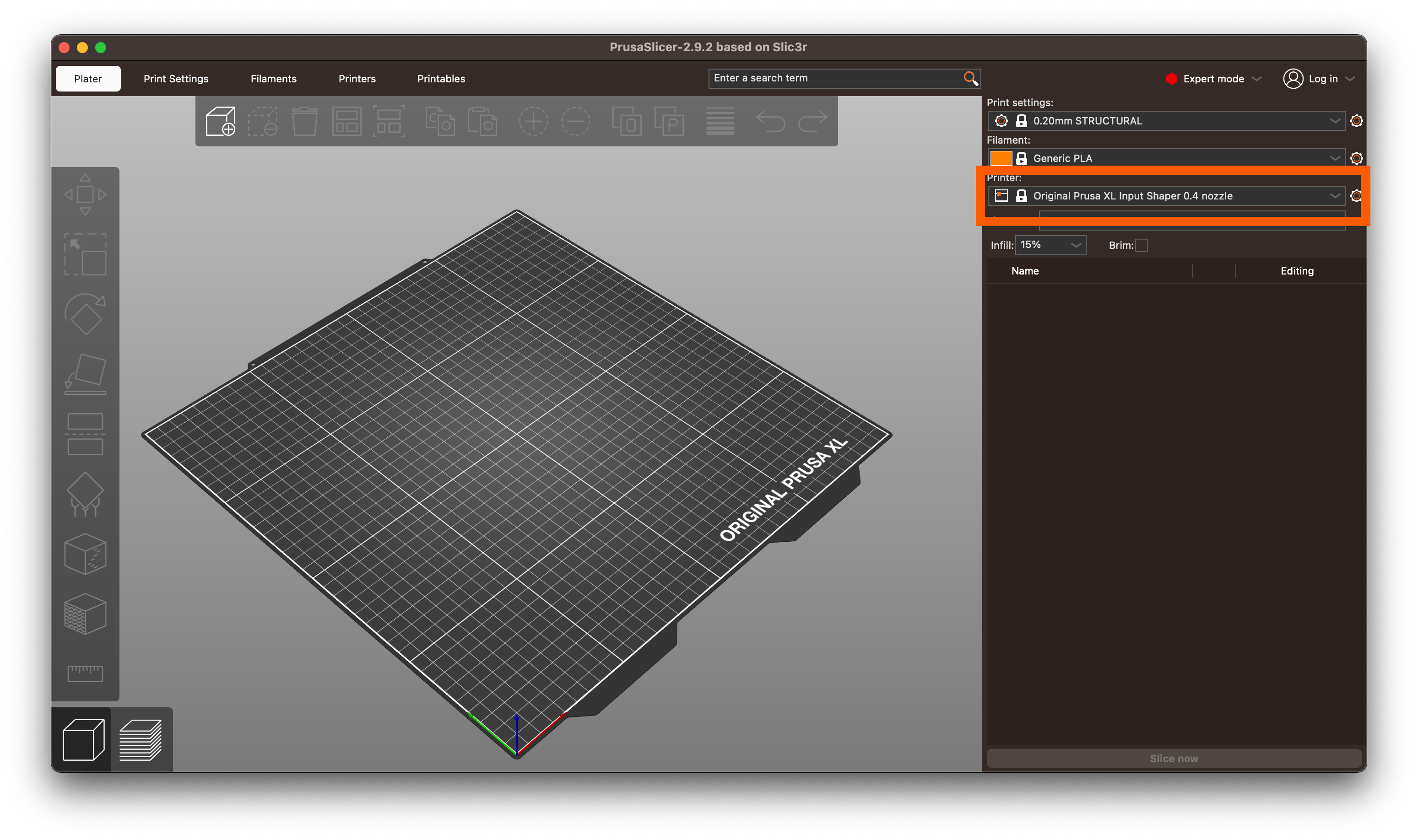Select the Move tool in left sidebar

85,195
